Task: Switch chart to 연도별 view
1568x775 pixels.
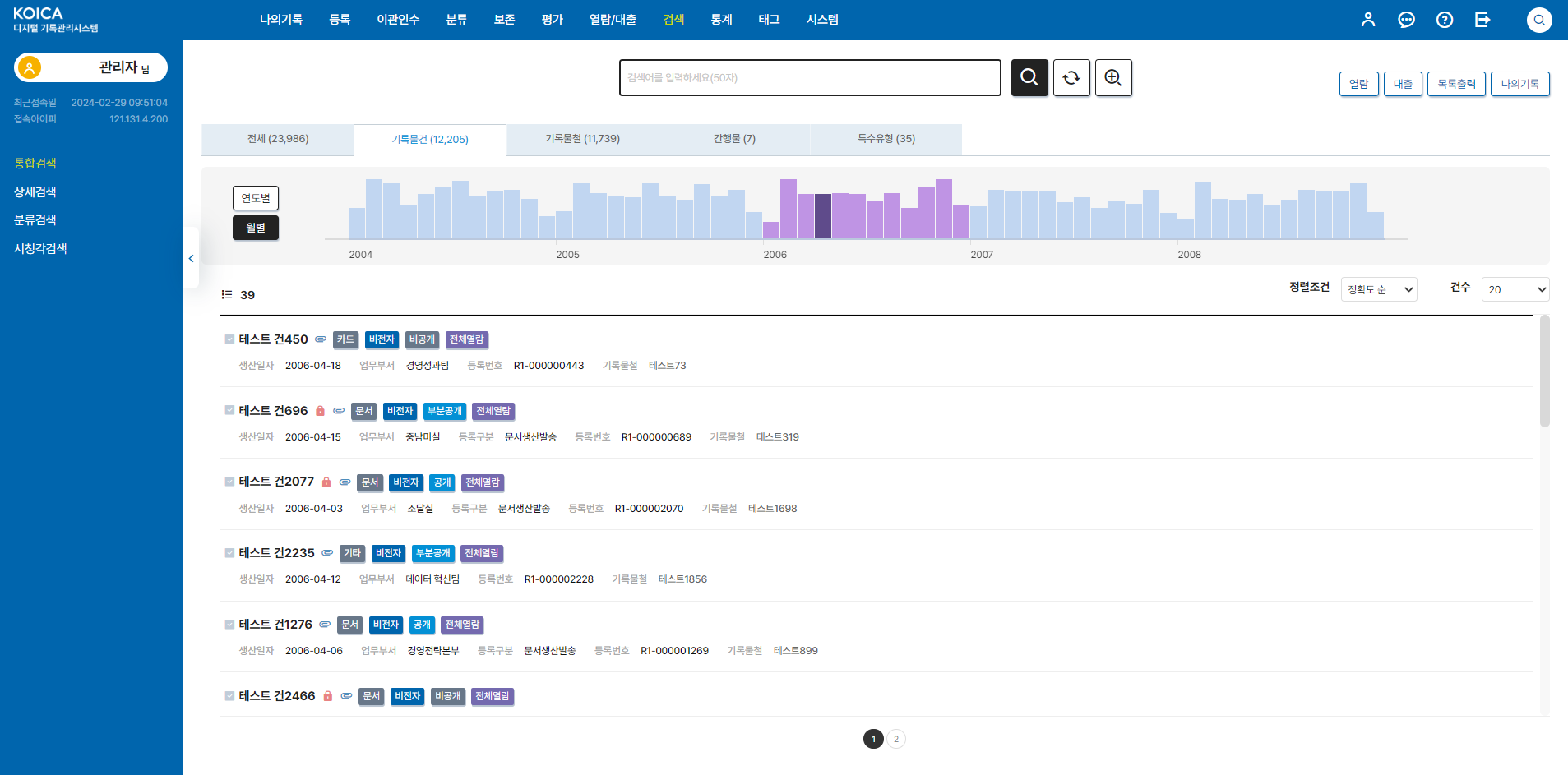Action: coord(256,198)
